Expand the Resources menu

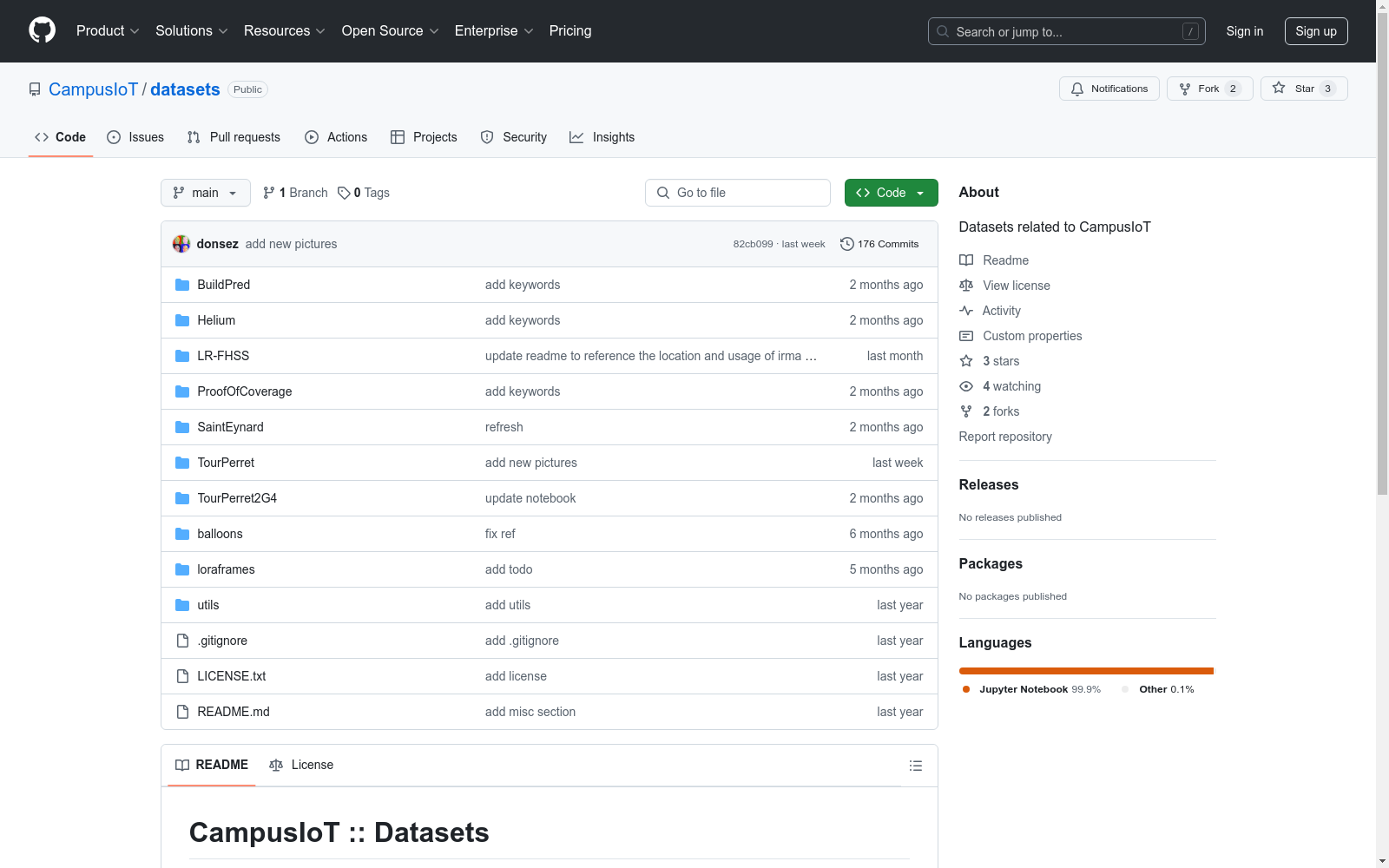pos(285,30)
